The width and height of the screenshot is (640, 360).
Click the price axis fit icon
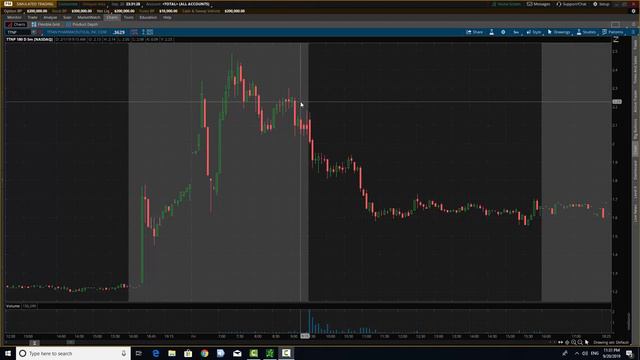point(616,40)
